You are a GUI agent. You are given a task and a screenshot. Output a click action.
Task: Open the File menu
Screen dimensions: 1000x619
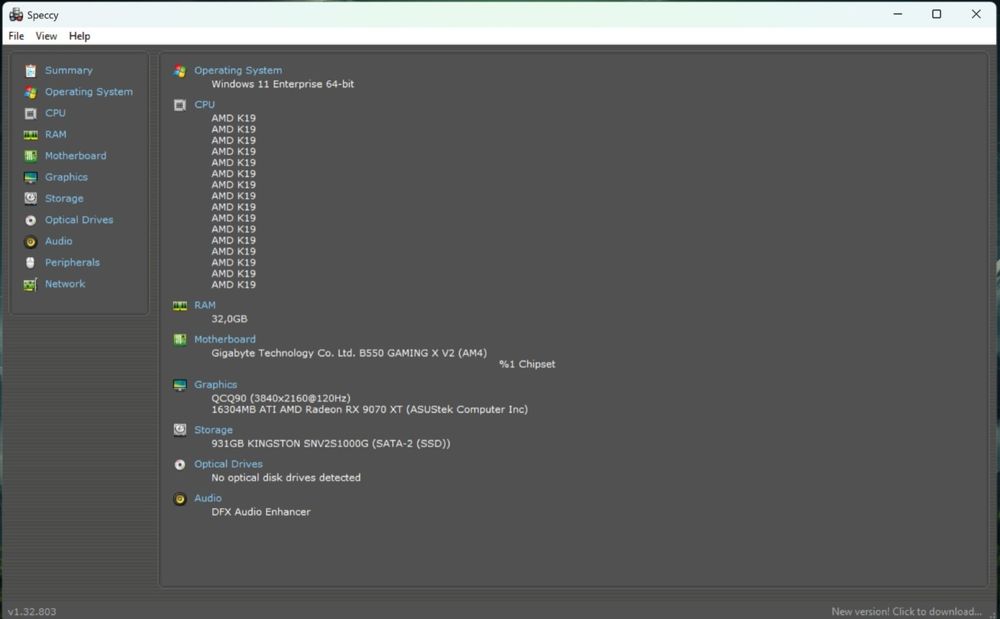pyautogui.click(x=16, y=36)
